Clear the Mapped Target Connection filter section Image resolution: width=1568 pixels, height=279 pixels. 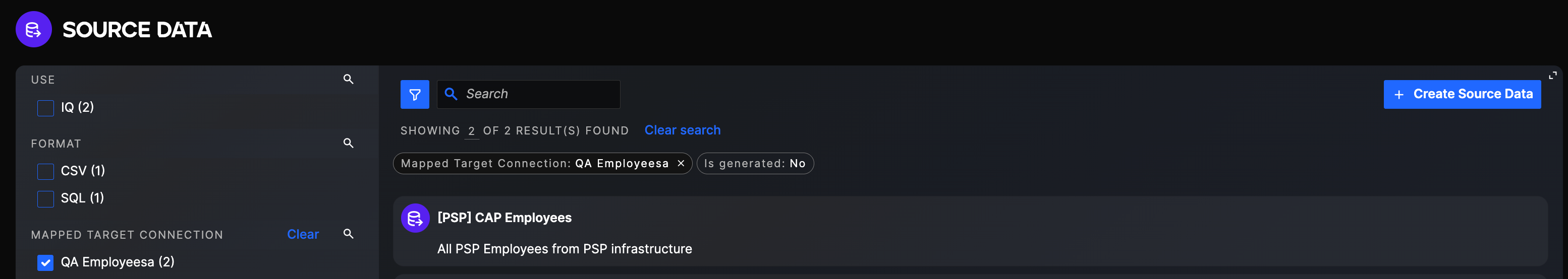point(303,235)
